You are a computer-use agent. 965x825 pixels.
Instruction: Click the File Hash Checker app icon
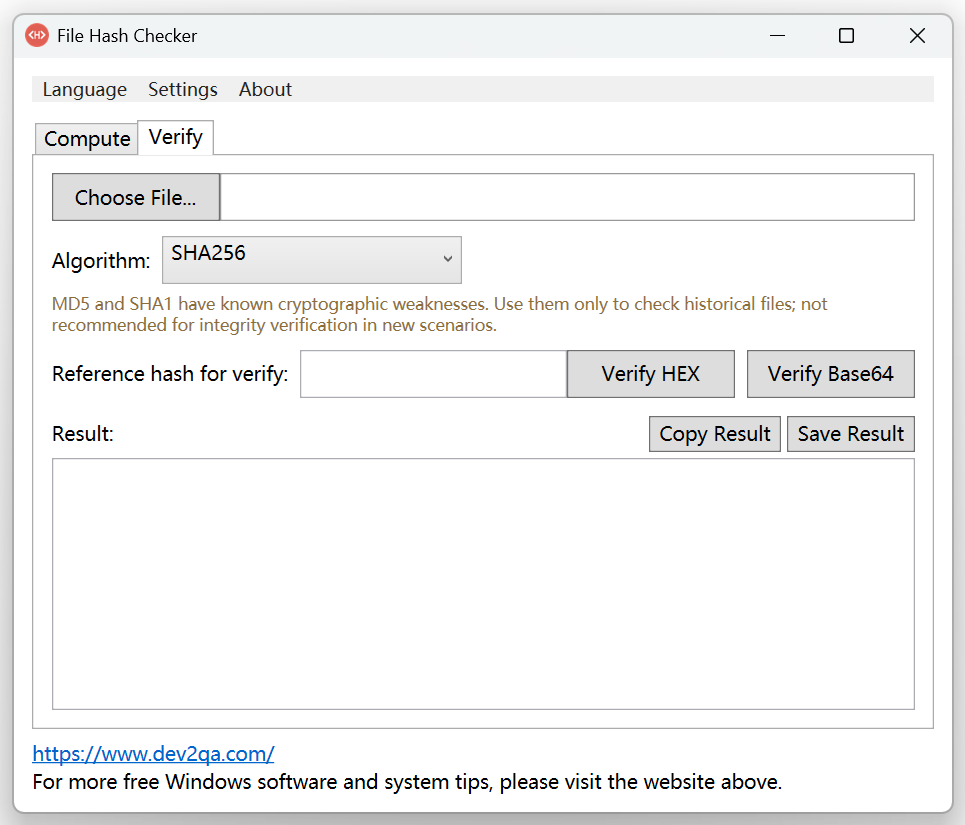[37, 36]
